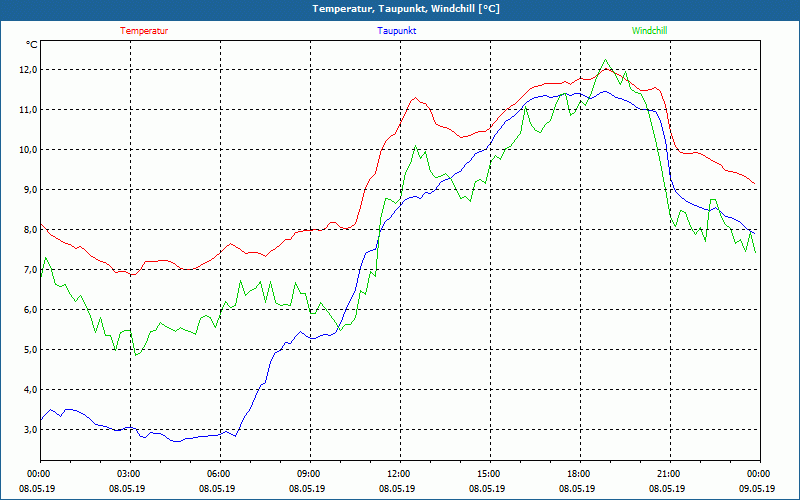800x500 pixels.
Task: Click the 18:00 time label
Action: pos(577,474)
